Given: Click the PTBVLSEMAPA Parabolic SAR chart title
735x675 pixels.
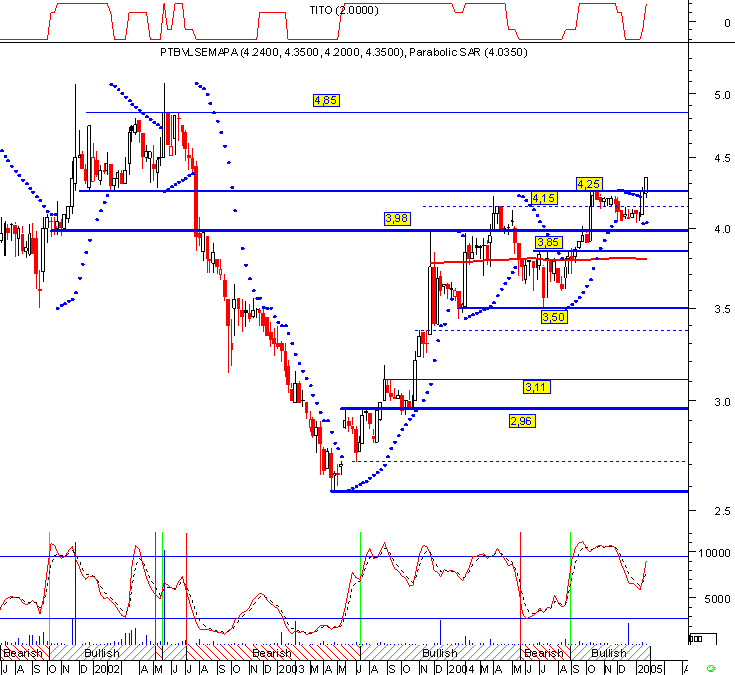Looking at the screenshot, I should [344, 52].
